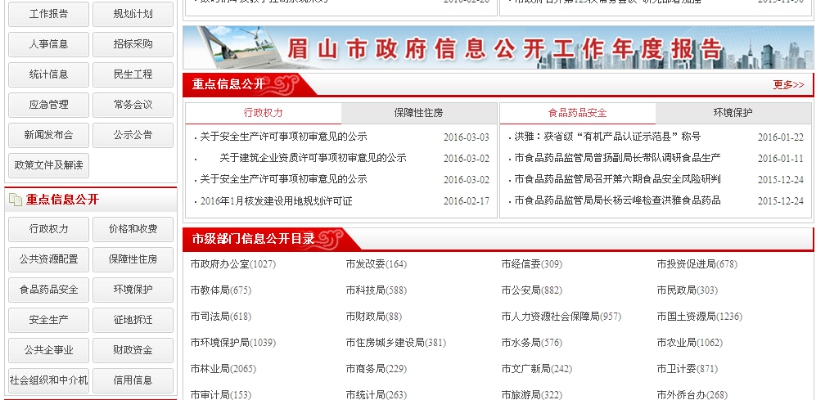Open 关于建筑企业资质许可事项初审意见的公示 article

coord(313,158)
